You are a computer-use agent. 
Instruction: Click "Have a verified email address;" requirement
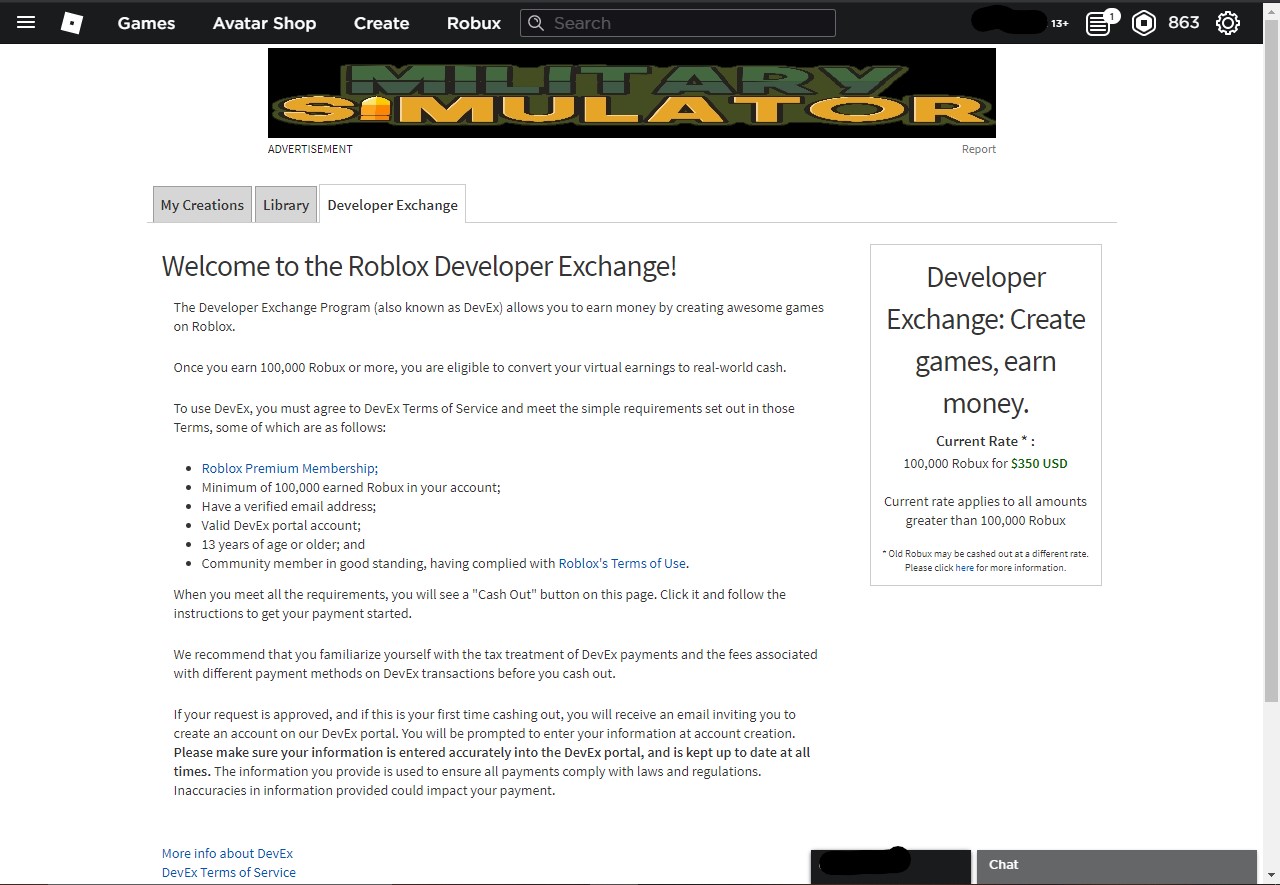(x=289, y=506)
